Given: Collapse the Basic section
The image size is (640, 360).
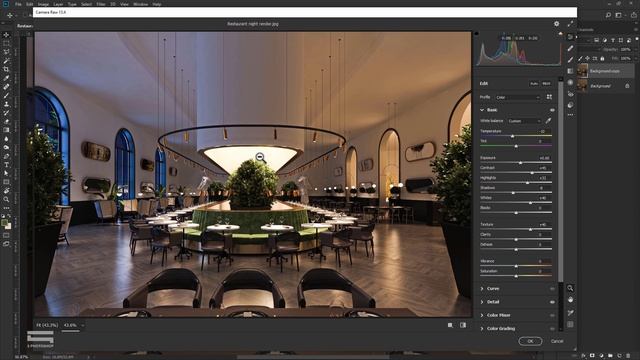Looking at the screenshot, I should click(482, 110).
